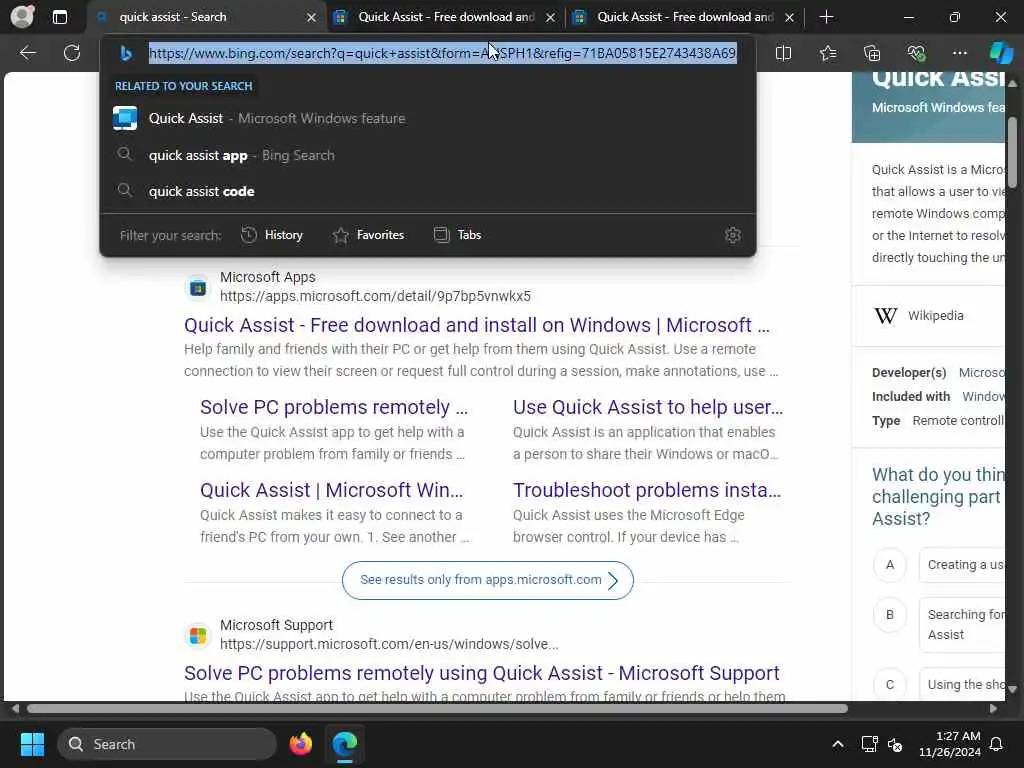Open the taskbar clock and date
This screenshot has width=1024, height=768.
950,744
